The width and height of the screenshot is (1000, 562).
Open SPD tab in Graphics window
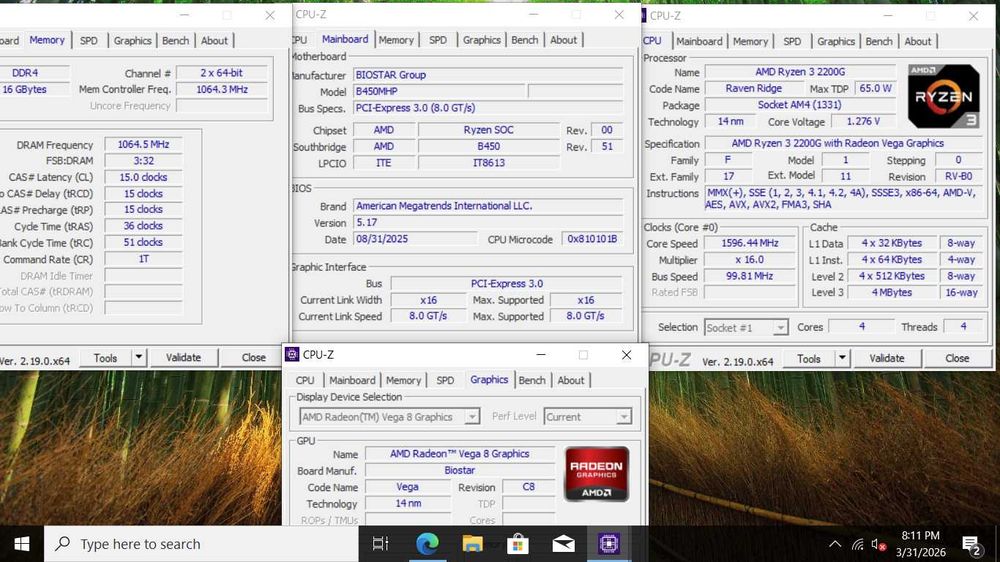(x=445, y=380)
